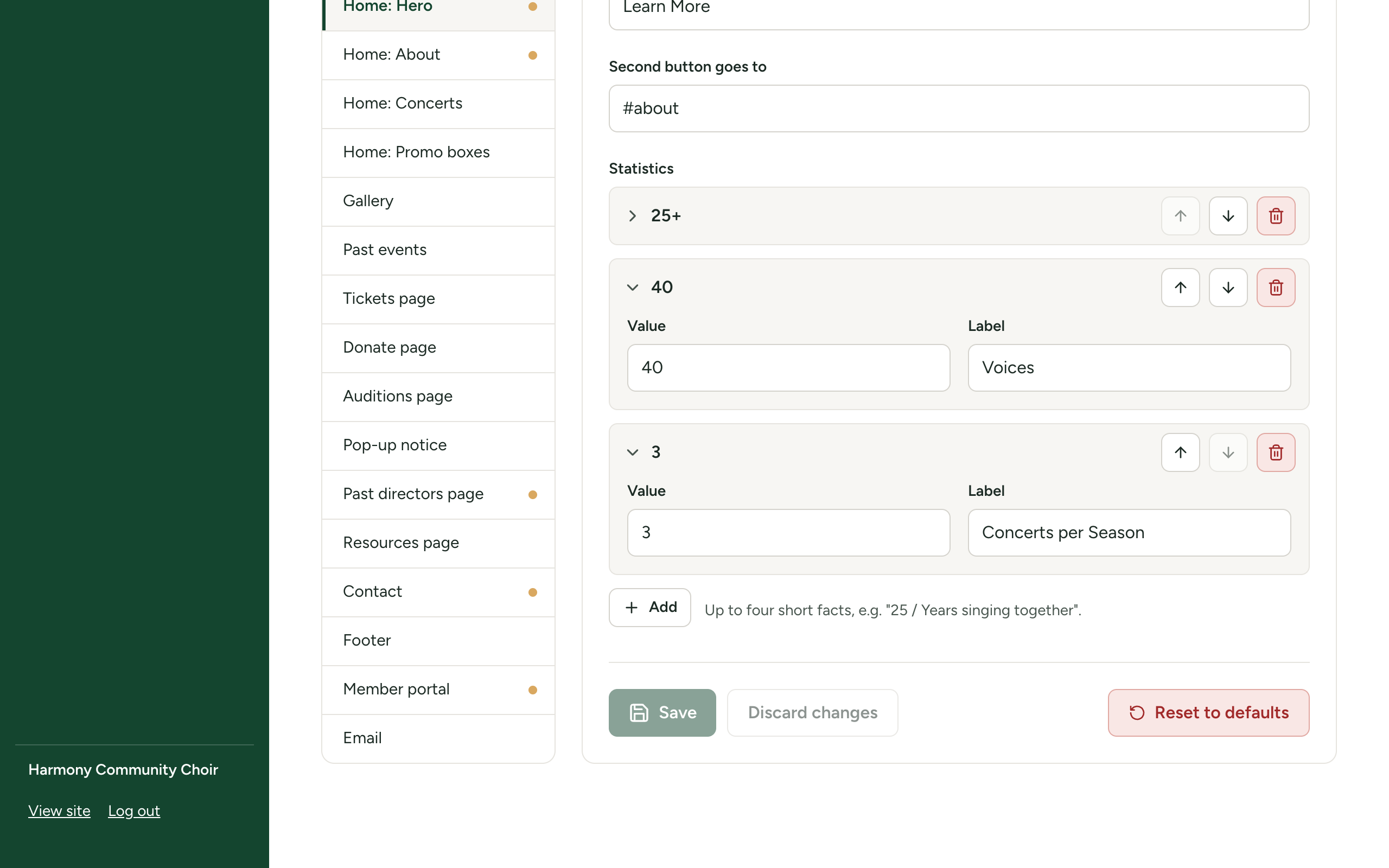Move the 25+ statistic up
This screenshot has width=1389, height=868.
tap(1180, 216)
